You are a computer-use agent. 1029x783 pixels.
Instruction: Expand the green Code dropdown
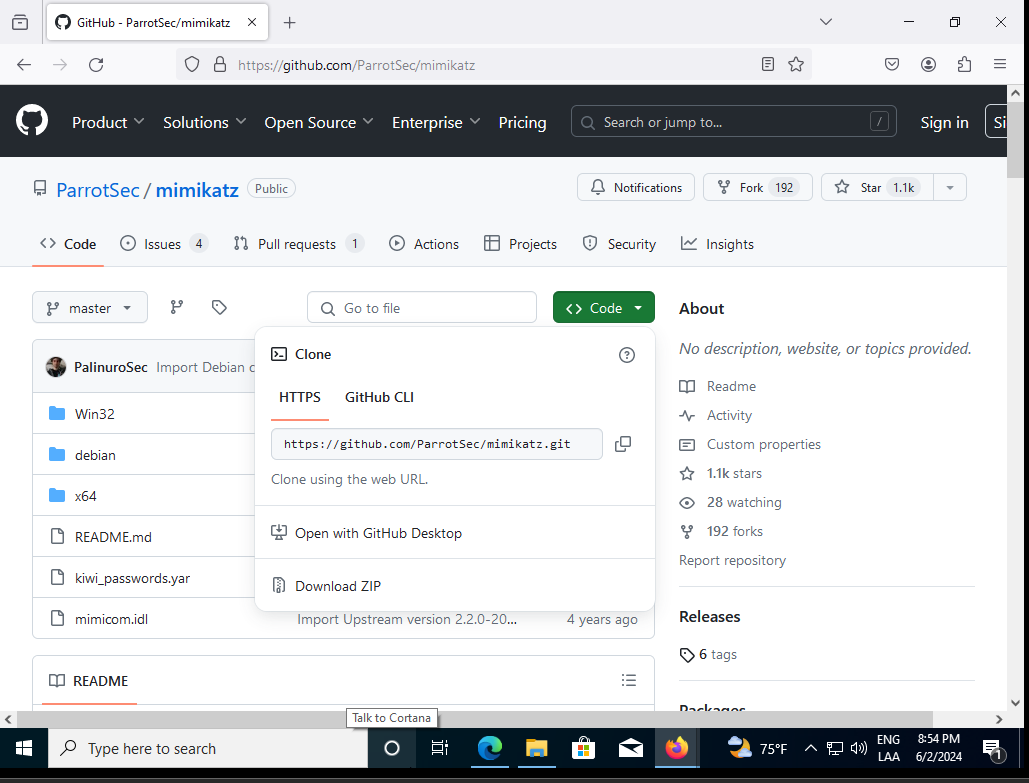pyautogui.click(x=603, y=307)
